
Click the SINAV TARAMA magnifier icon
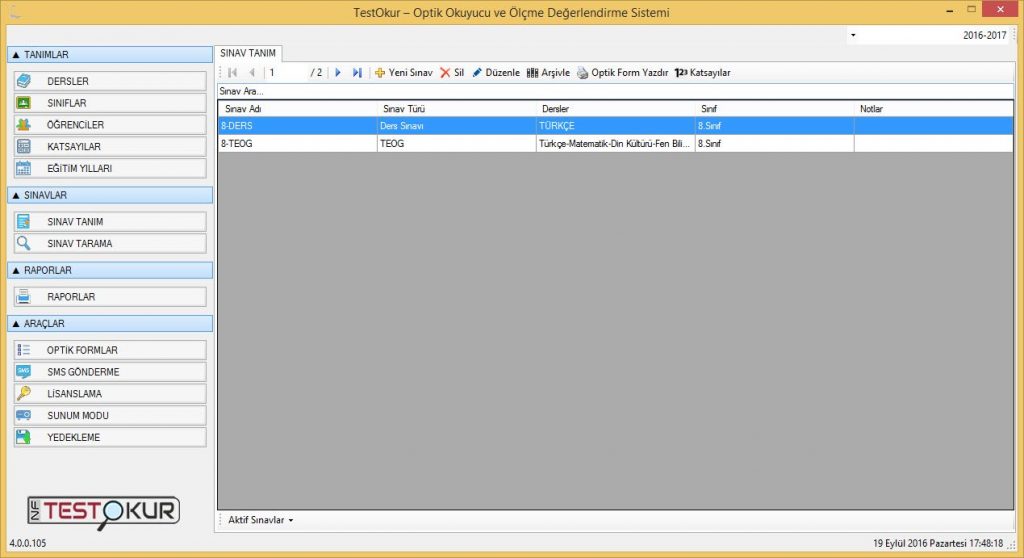click(24, 243)
